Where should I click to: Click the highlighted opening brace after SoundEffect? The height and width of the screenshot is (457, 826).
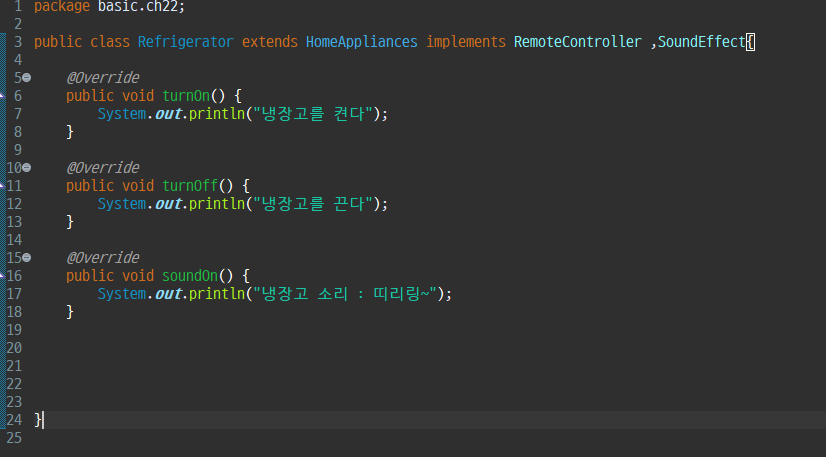(751, 42)
